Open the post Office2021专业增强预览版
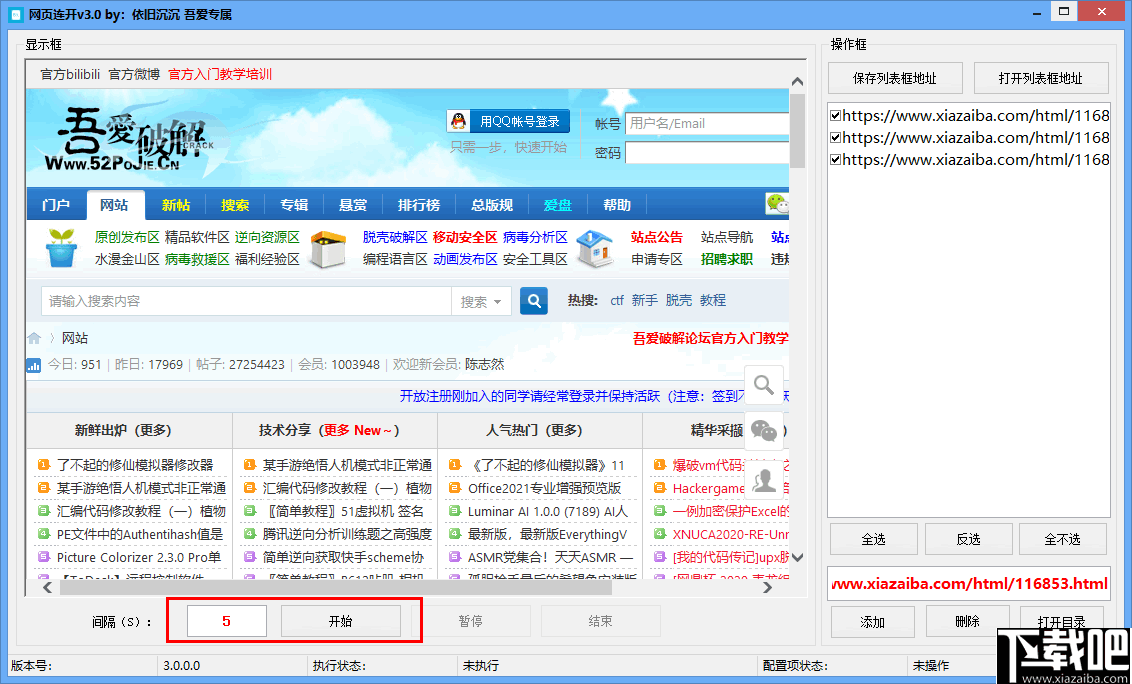Viewport: 1132px width, 684px height. pyautogui.click(x=544, y=488)
